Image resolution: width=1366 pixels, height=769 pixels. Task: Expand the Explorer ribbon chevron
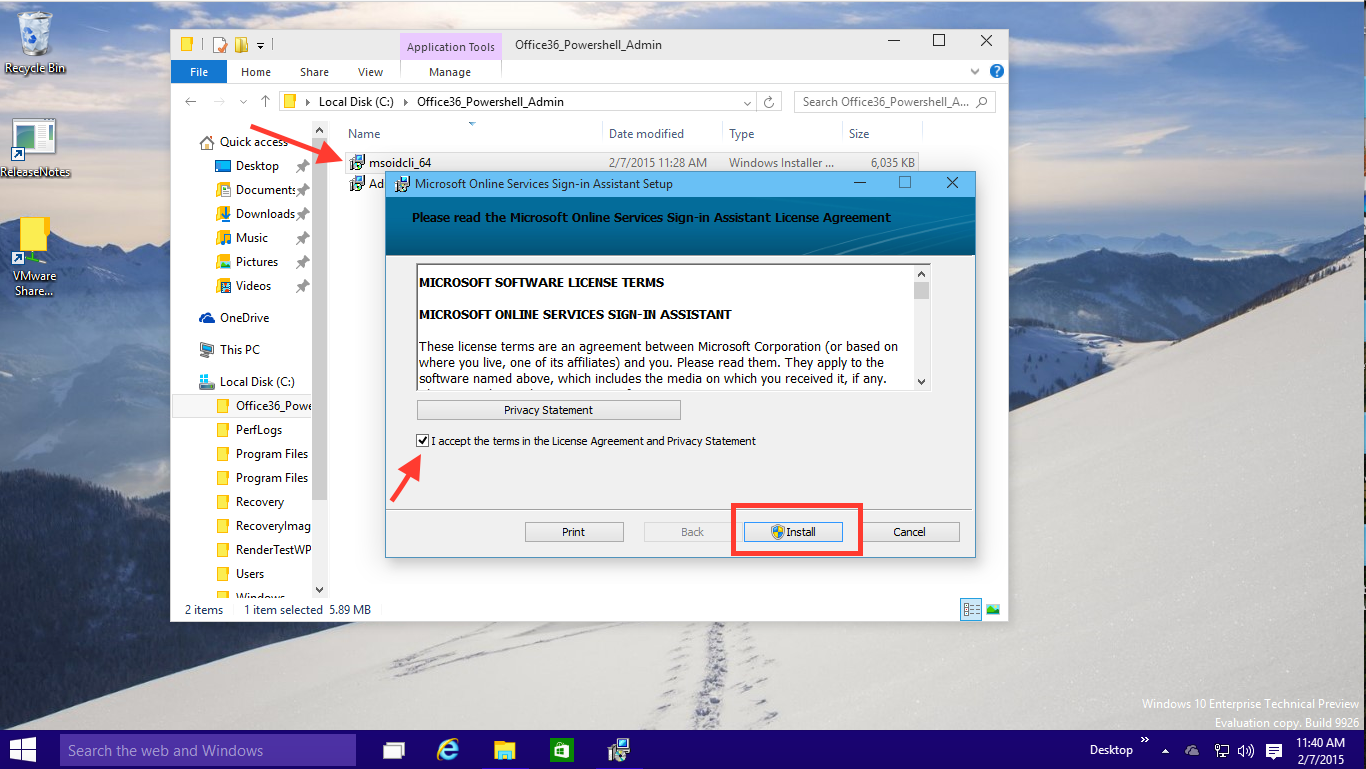(976, 72)
